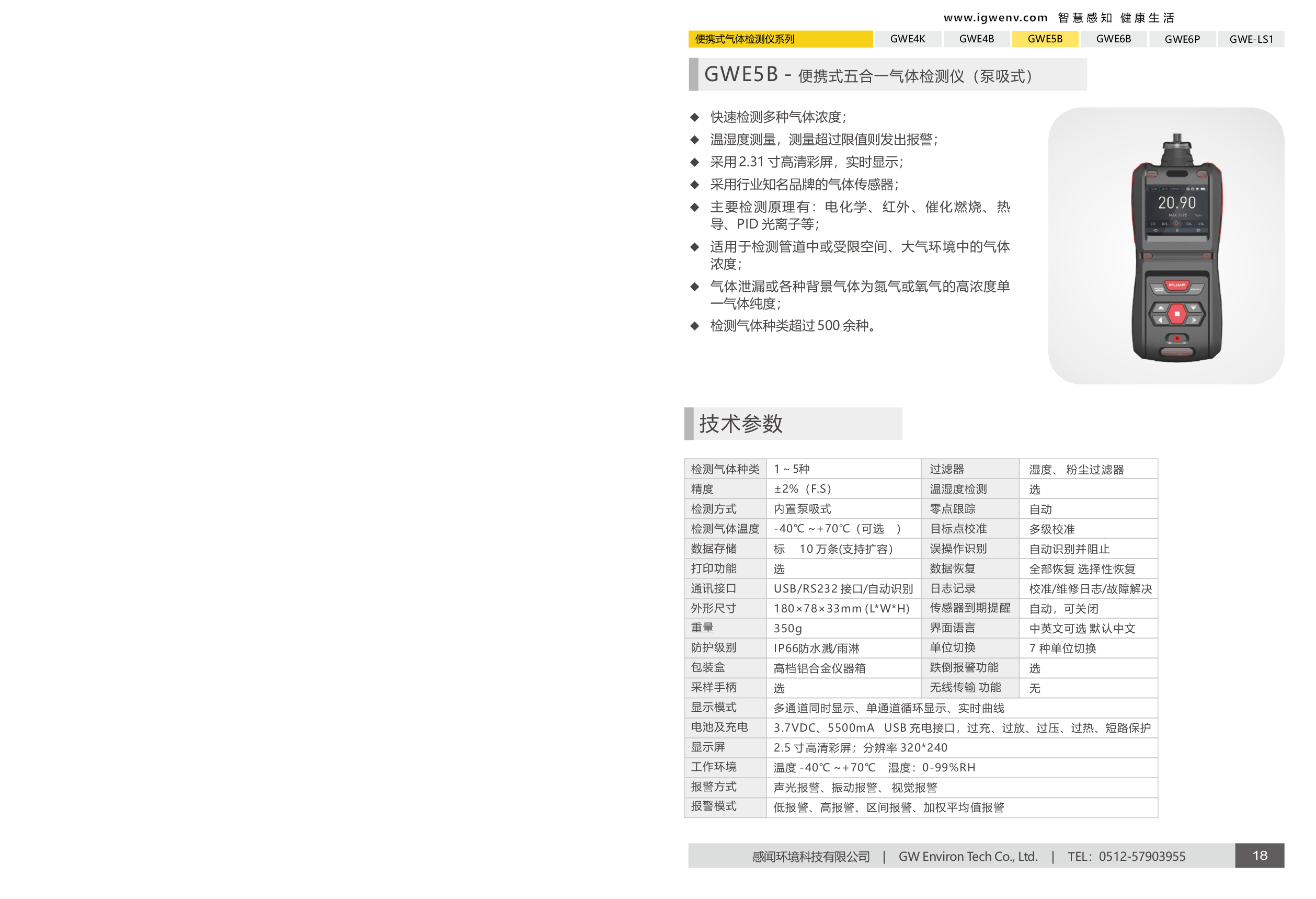Image resolution: width=1316 pixels, height=899 pixels.
Task: Click value 全部恢复 选择性恢复
Action: coord(1082,569)
